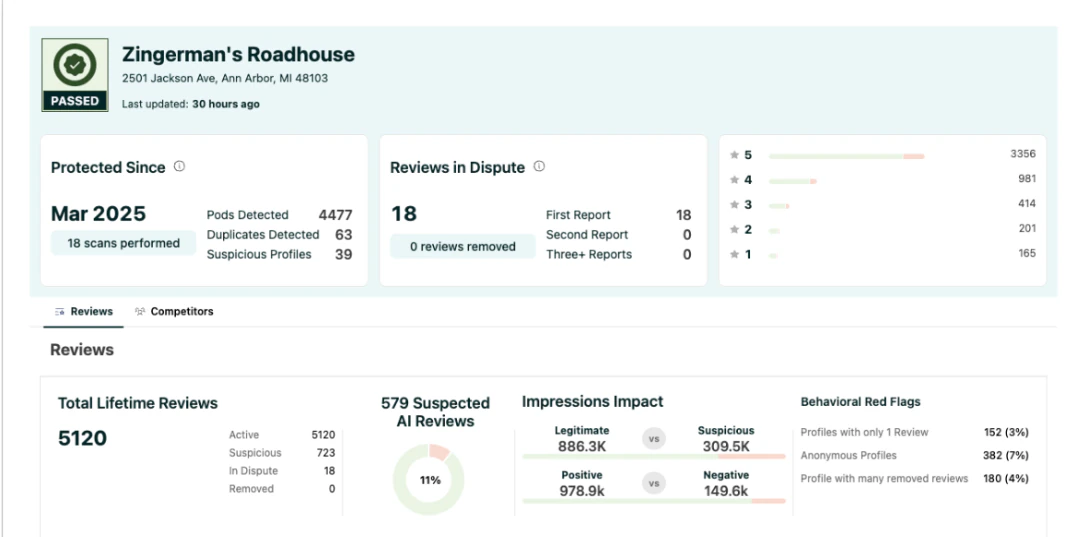Click the 63 duplicates value
The image size is (1082, 537).
[344, 235]
